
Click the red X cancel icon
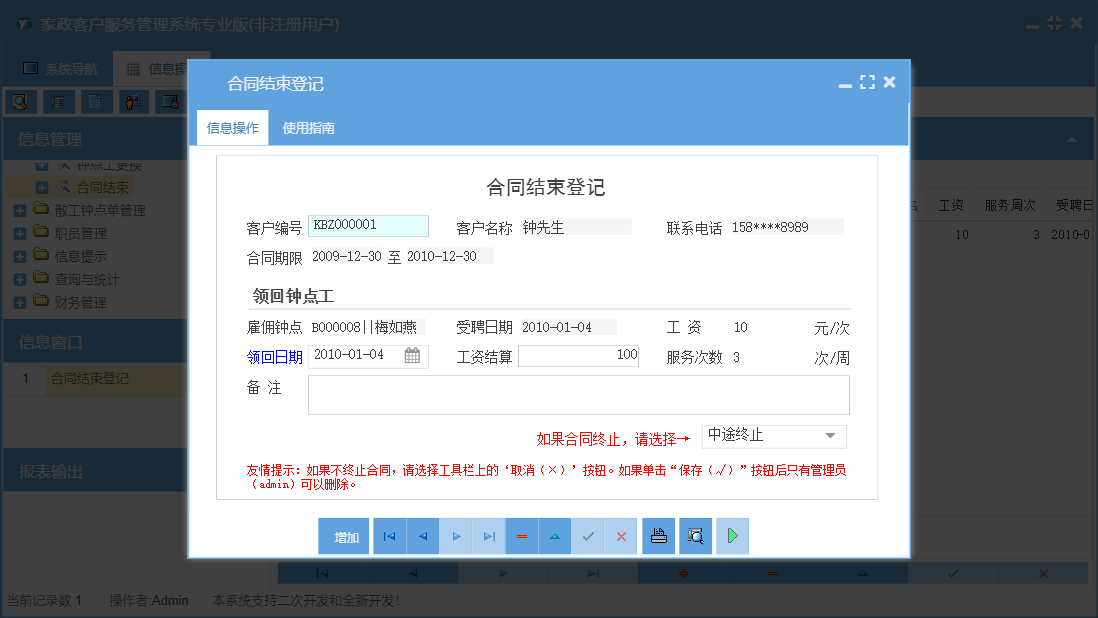tap(620, 536)
